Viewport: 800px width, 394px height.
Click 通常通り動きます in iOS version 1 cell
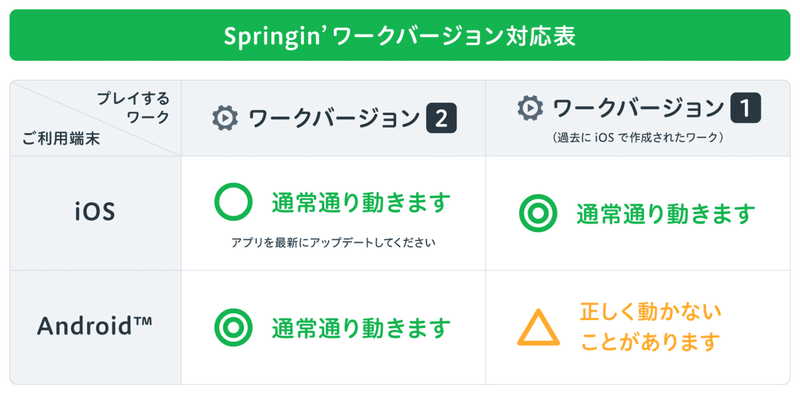point(666,214)
